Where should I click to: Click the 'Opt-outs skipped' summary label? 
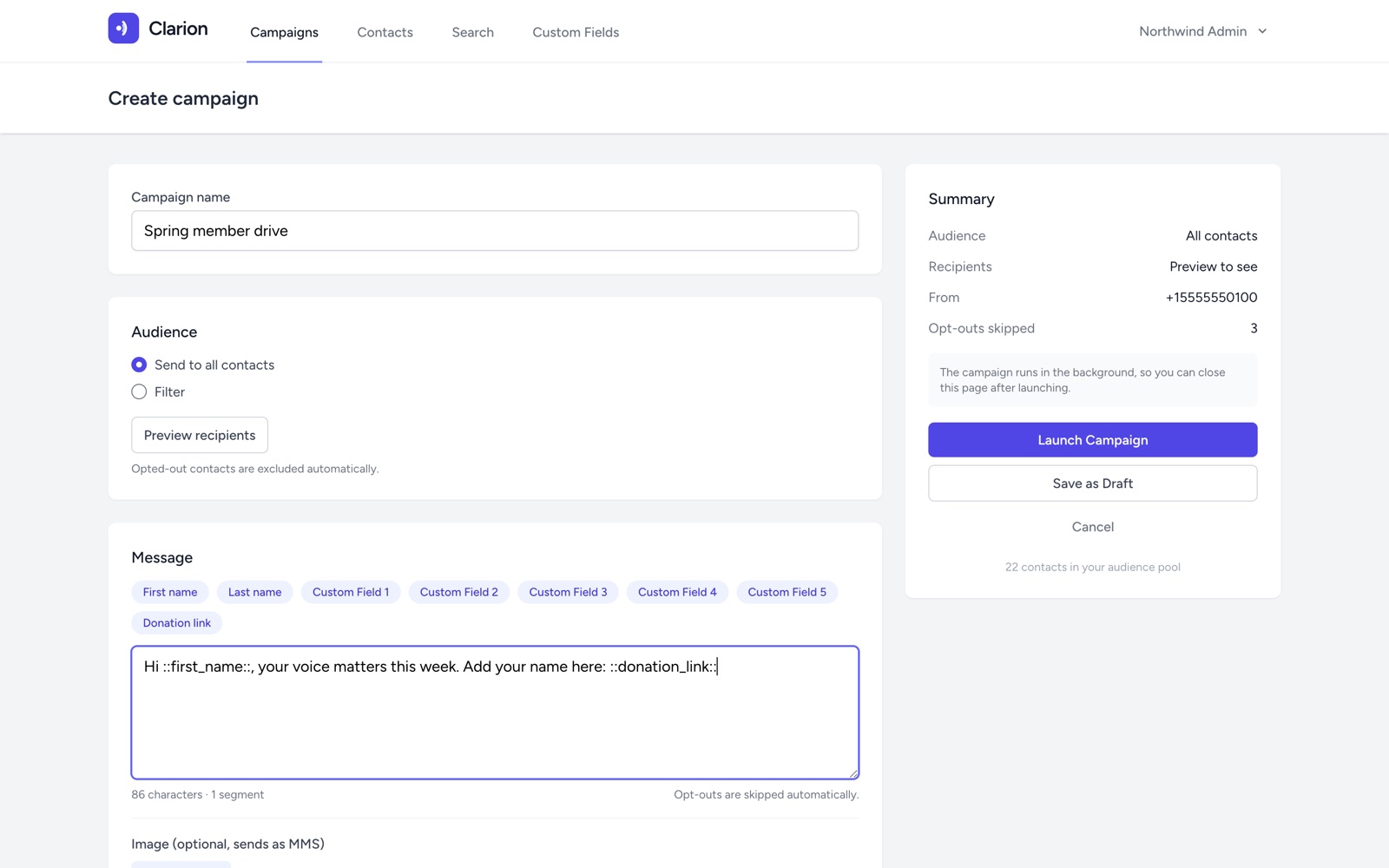982,328
